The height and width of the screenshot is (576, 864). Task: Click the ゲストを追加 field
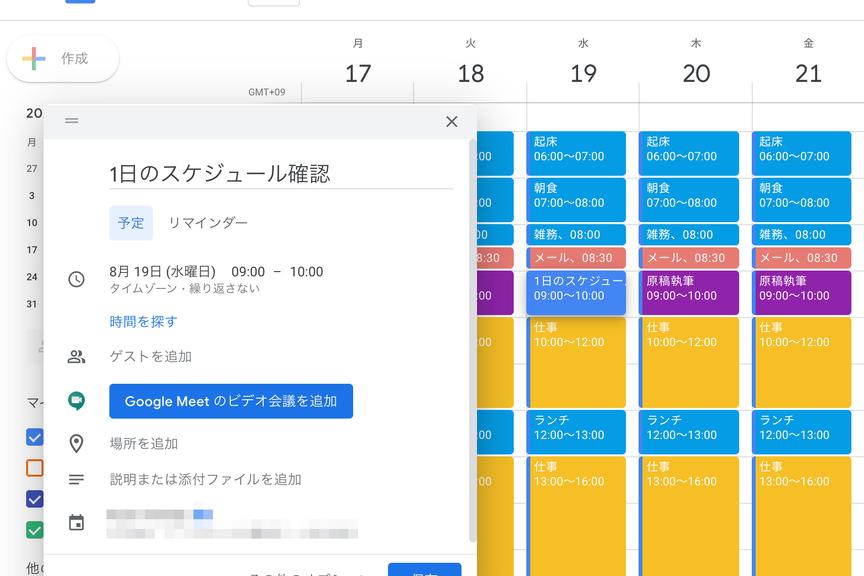(150, 357)
